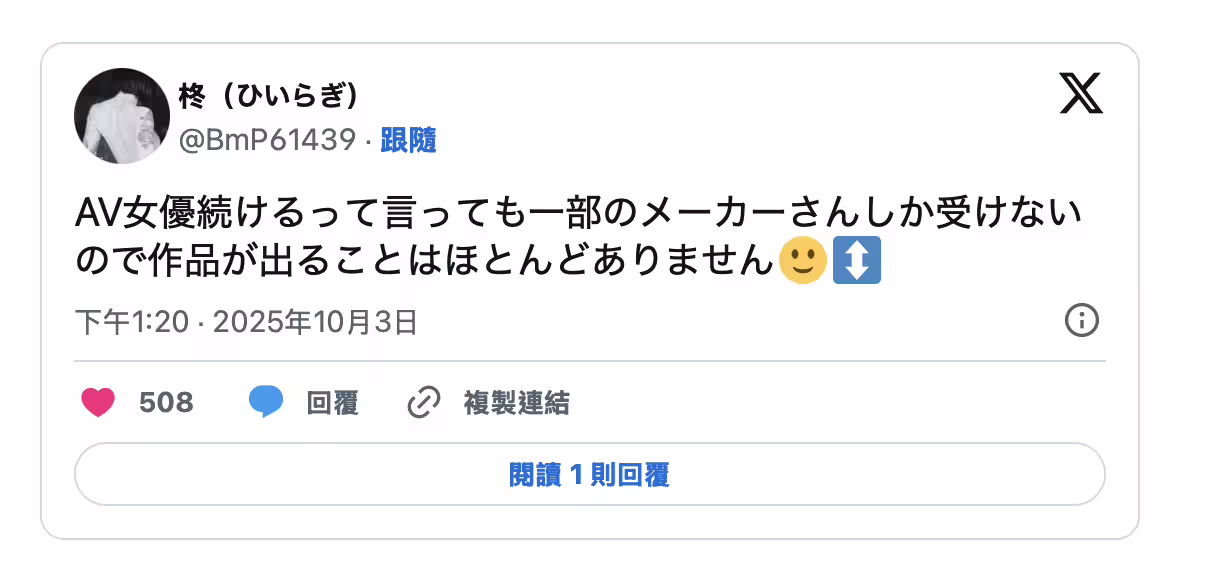Open the 下午1:20 timestamp

pyautogui.click(x=130, y=322)
